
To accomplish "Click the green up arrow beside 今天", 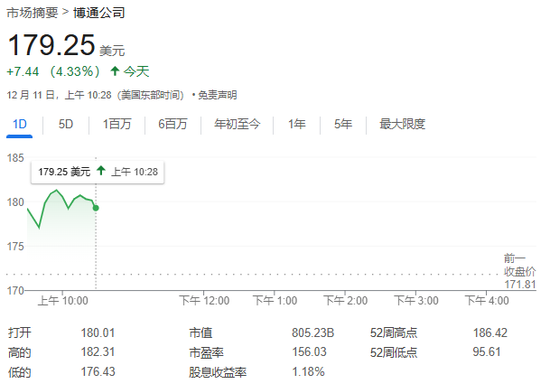I will 114,71.
